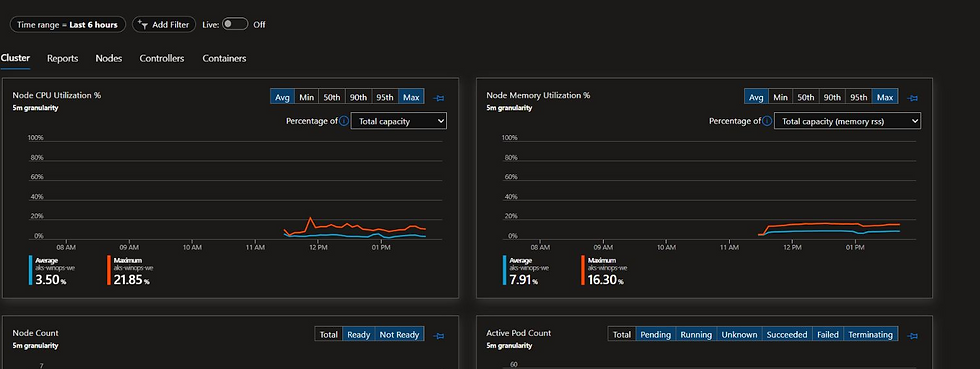
Task: Pin the Node Memory Utilization chart
Action: pos(912,98)
